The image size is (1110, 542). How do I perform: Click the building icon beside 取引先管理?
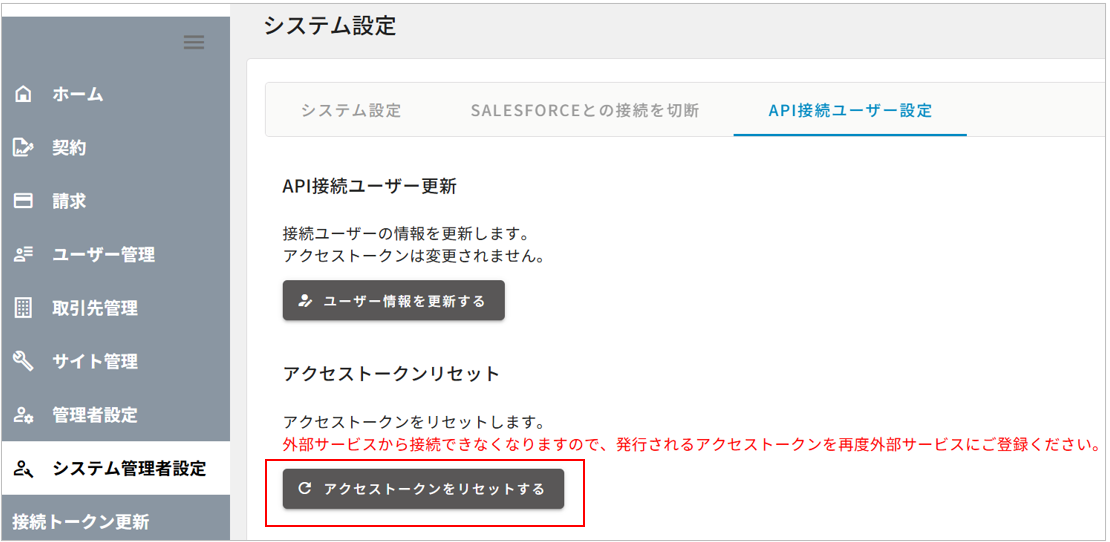(24, 308)
